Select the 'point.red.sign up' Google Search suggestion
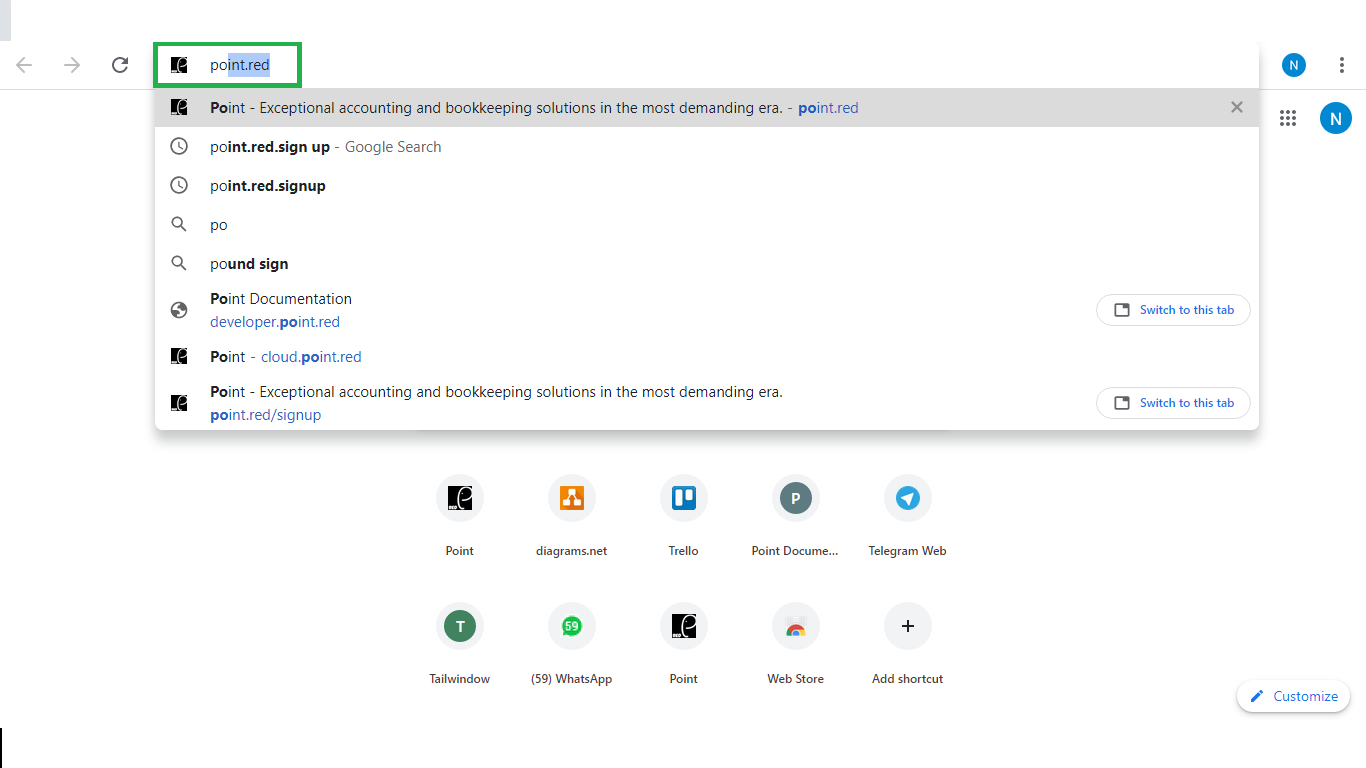This screenshot has height=768, width=1366. click(x=325, y=147)
